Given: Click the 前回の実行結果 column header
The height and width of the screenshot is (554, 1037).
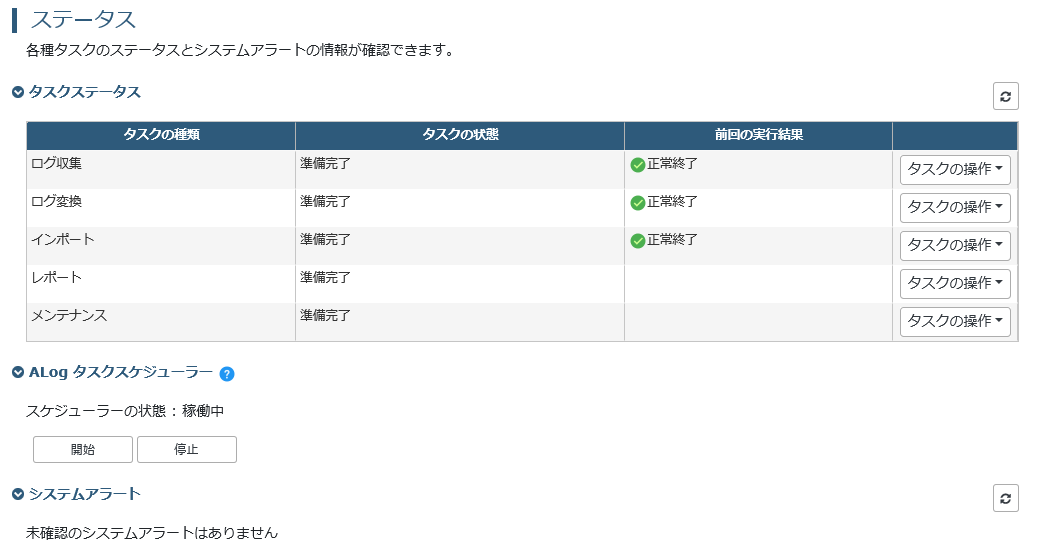Looking at the screenshot, I should click(759, 135).
